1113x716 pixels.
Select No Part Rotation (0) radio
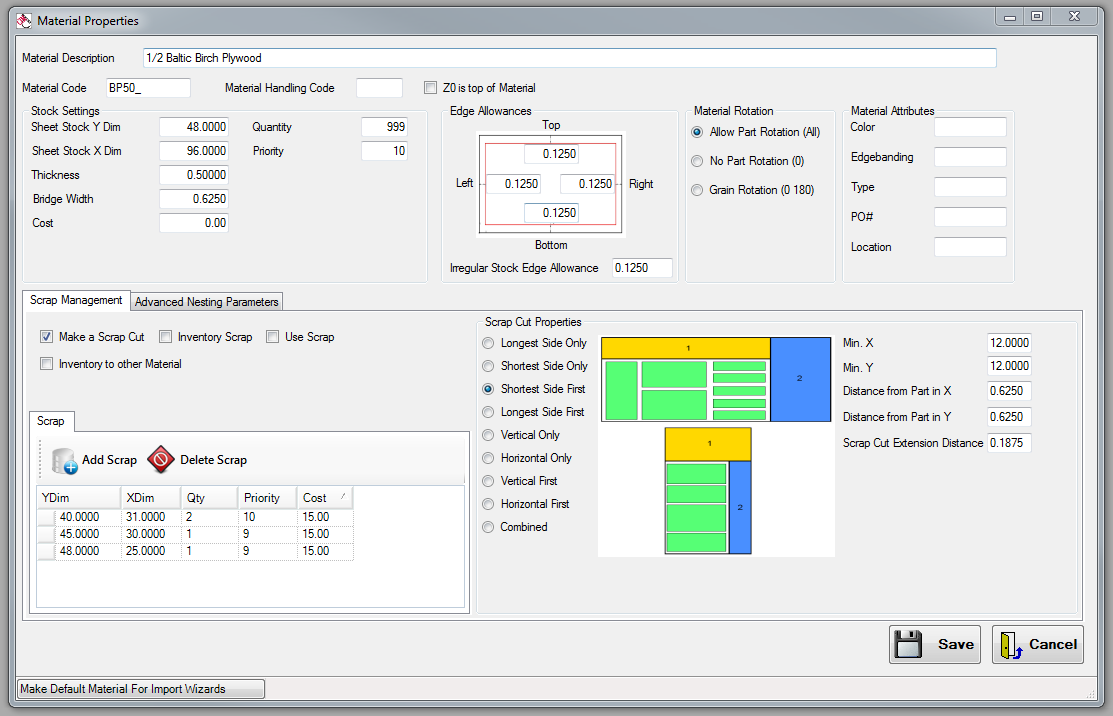[x=697, y=161]
